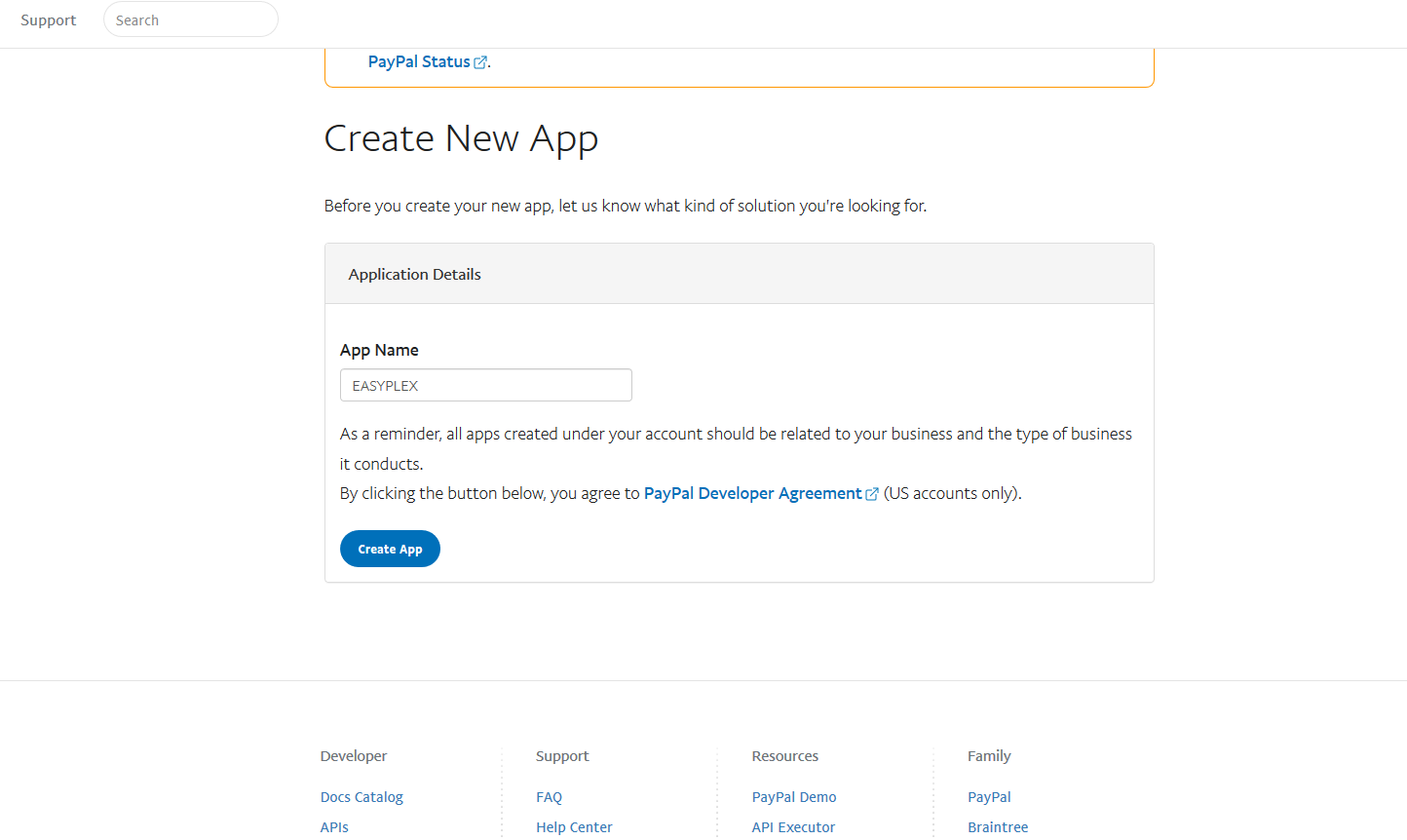This screenshot has width=1407, height=840.
Task: Click the Application Details panel header
Action: pos(414,274)
